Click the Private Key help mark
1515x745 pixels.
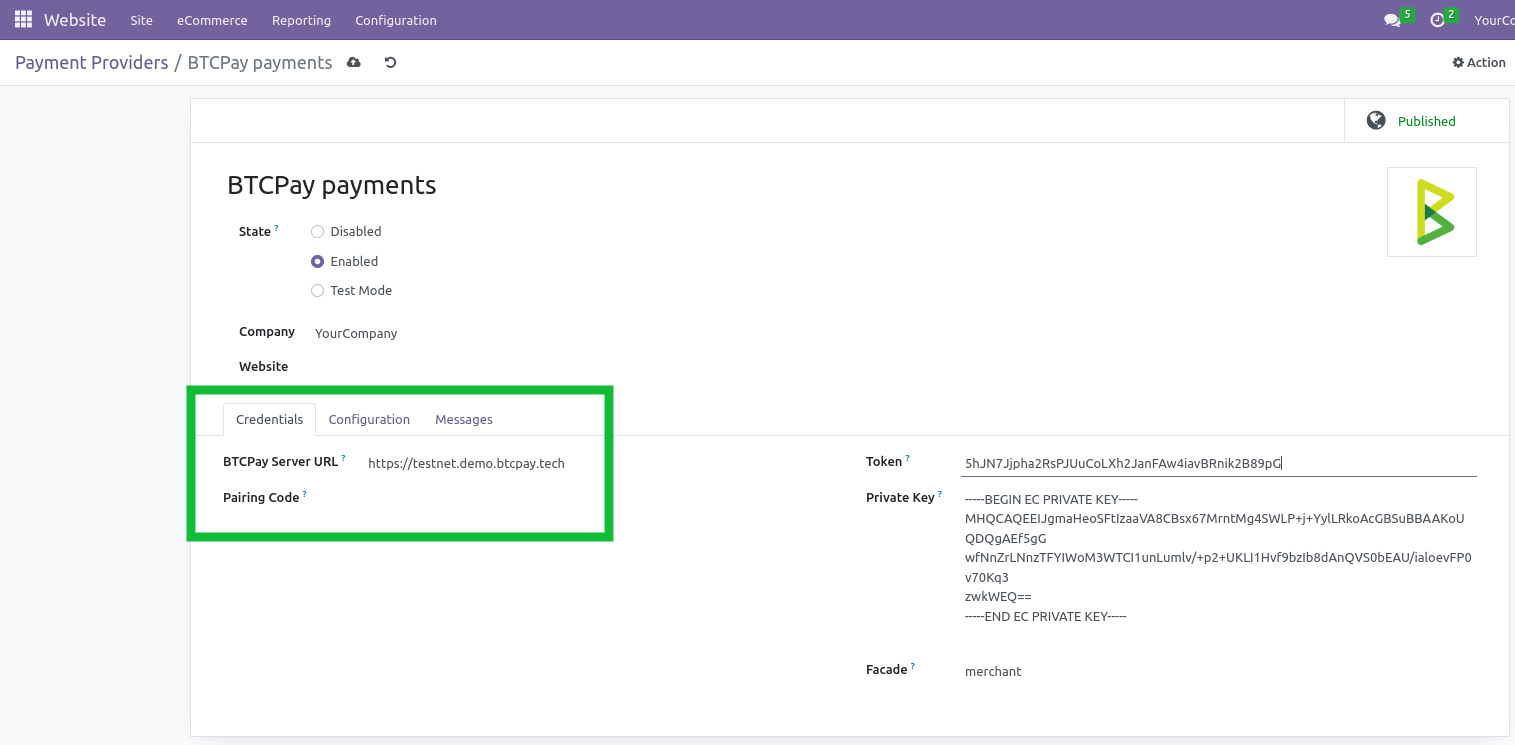940,495
